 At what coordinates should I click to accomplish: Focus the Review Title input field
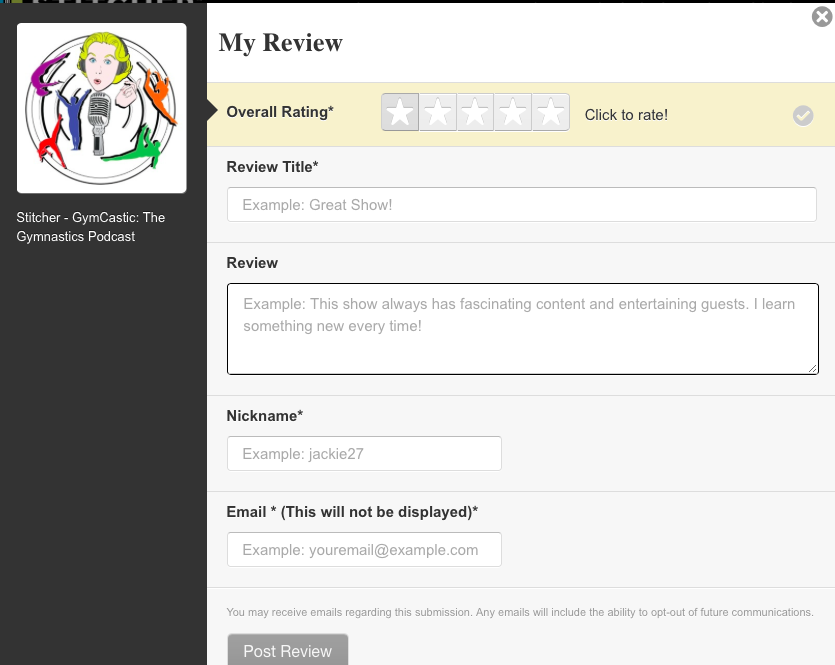[x=521, y=204]
